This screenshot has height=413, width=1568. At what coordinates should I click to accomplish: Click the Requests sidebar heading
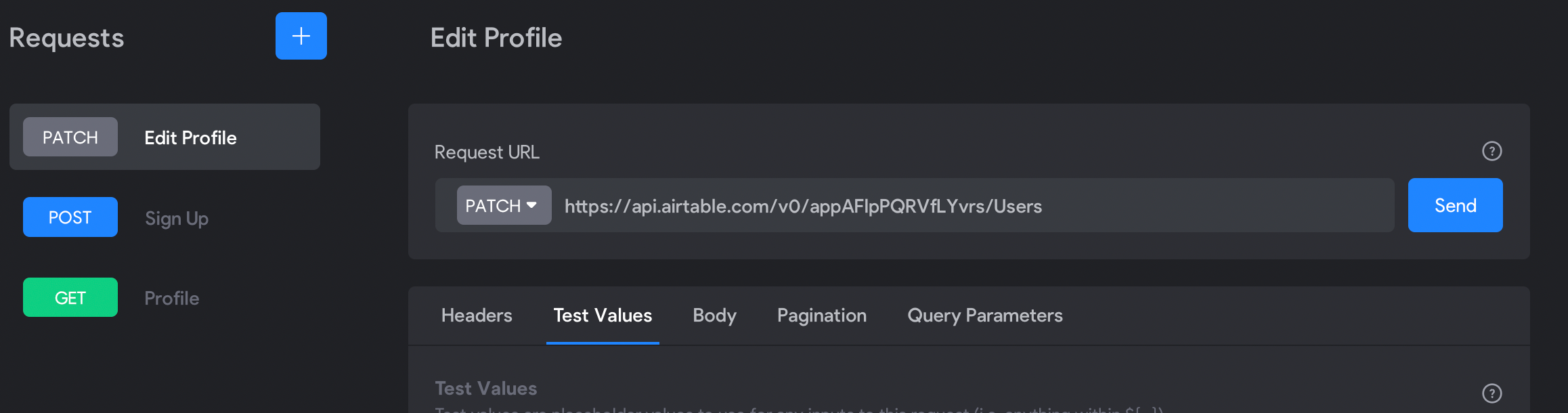pos(66,38)
